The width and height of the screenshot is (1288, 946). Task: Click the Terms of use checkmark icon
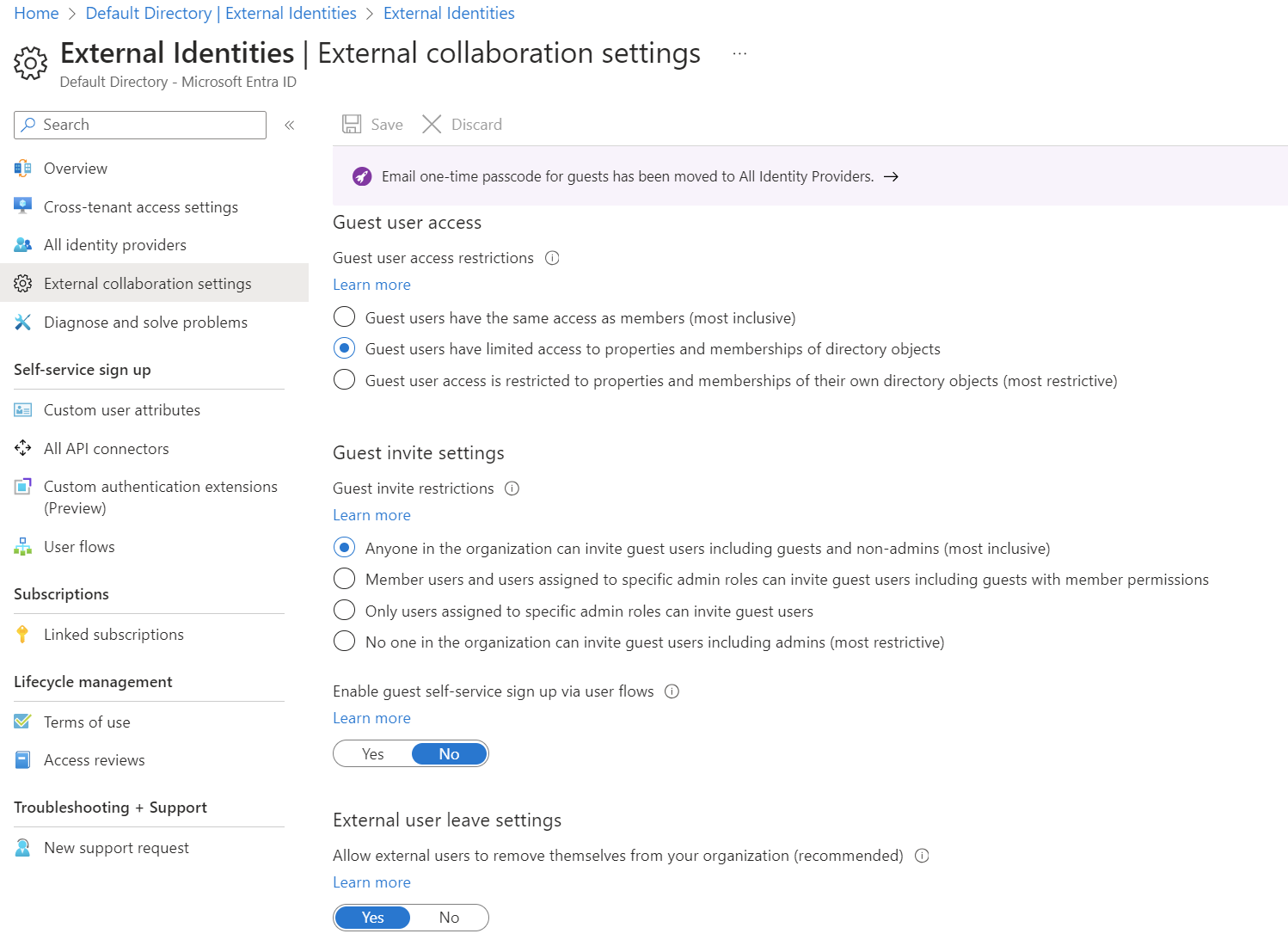(23, 722)
